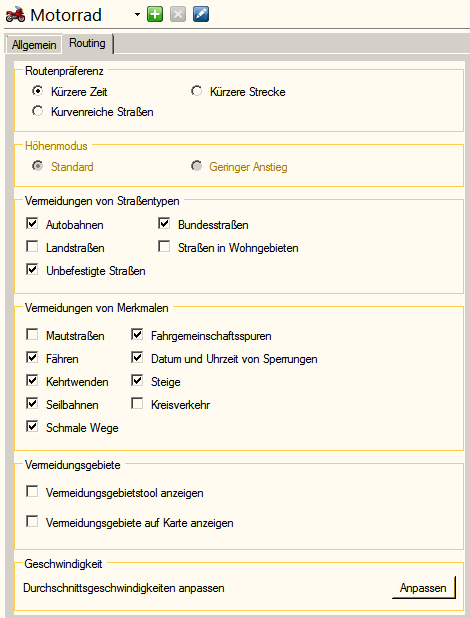Click the blue edit profile pencil icon
Viewport: 470px width, 618px height.
tap(201, 15)
